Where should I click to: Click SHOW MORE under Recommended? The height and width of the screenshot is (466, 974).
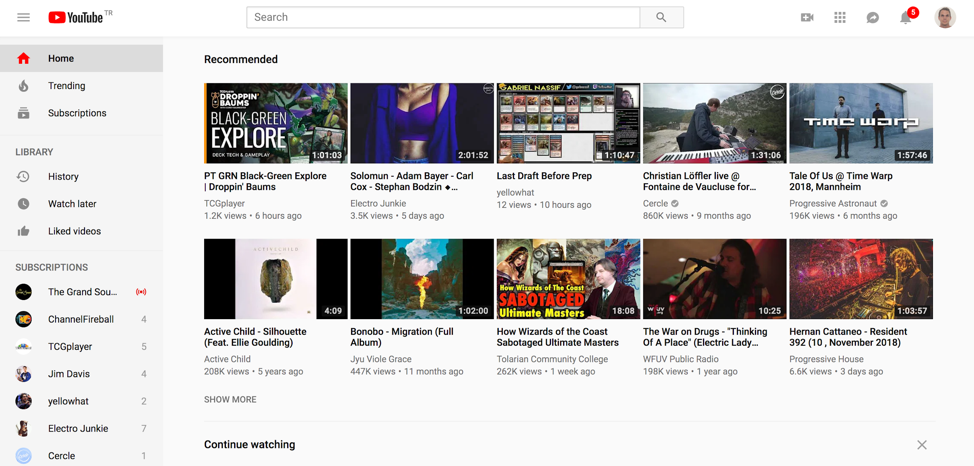tap(230, 400)
